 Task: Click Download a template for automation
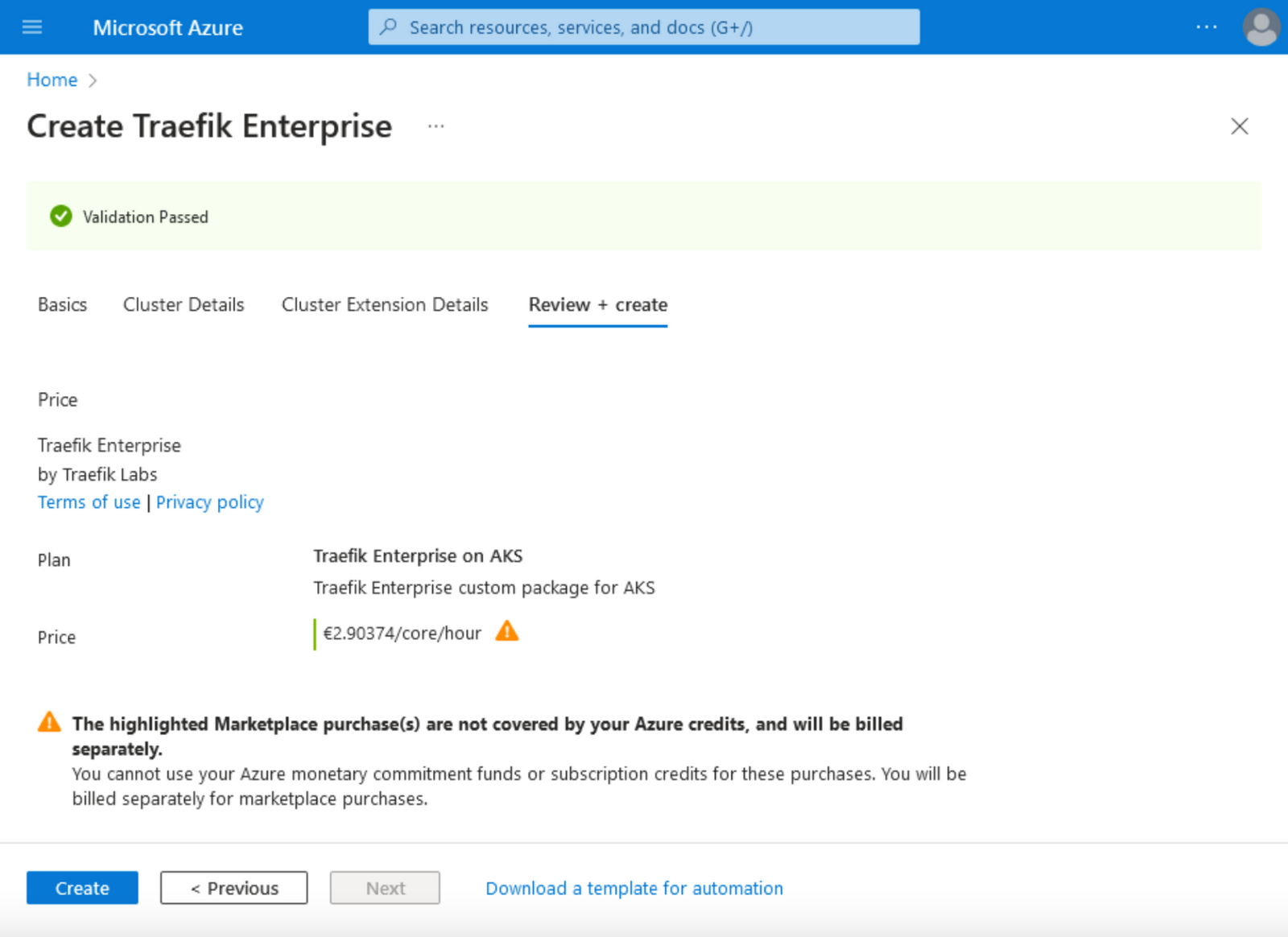point(634,888)
